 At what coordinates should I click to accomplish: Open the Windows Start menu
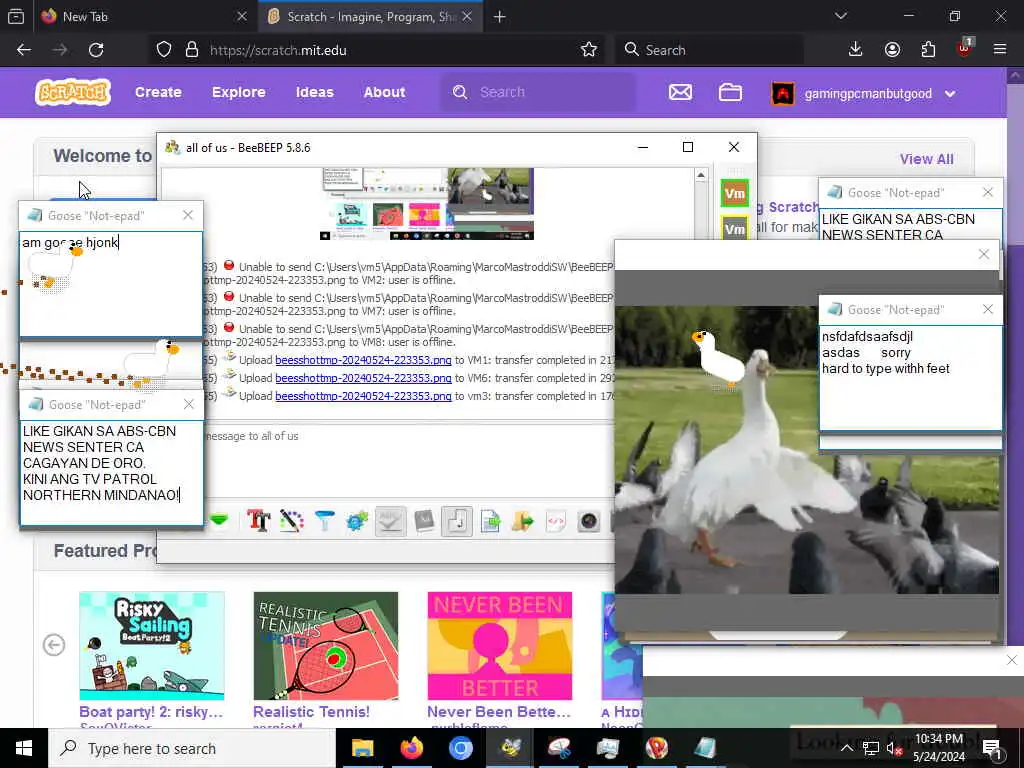pos(24,748)
